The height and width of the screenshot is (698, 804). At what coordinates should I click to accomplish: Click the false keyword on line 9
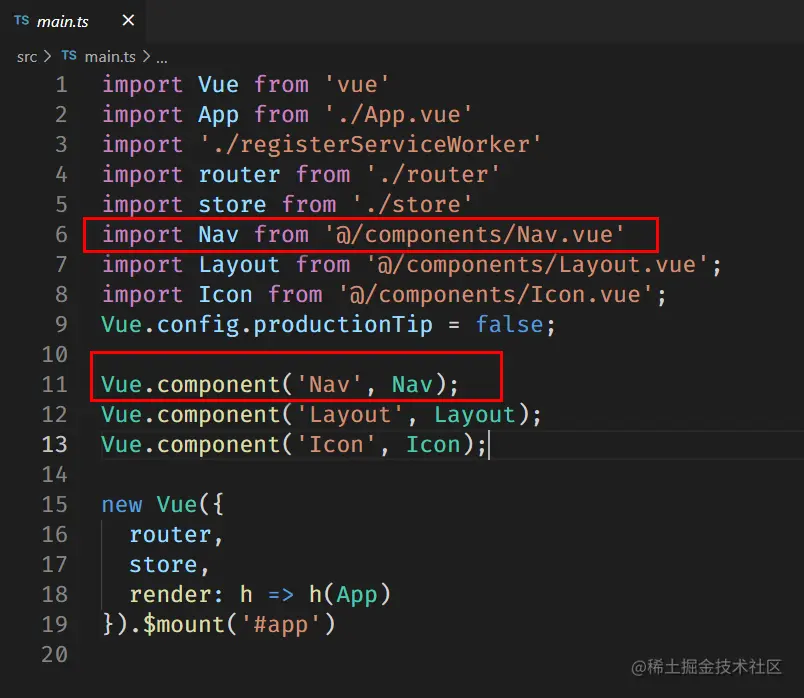[509, 325]
